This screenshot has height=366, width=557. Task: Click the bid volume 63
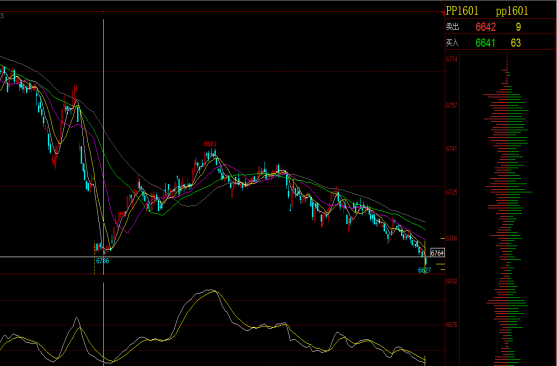(516, 43)
